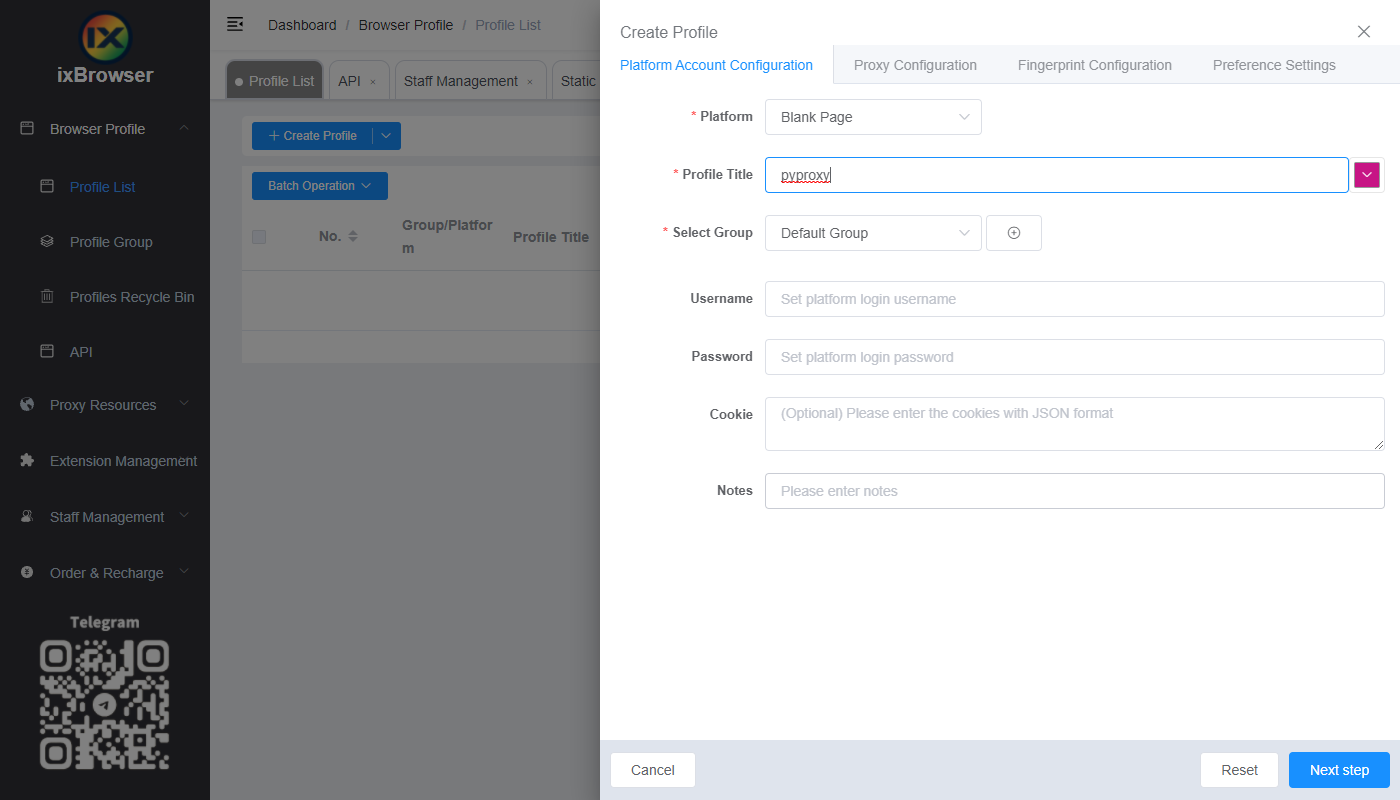Expand the Staff Management sidebar menu
Image resolution: width=1400 pixels, height=800 pixels.
(x=184, y=516)
